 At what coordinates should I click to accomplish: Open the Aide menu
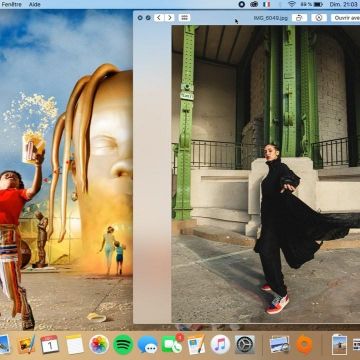(35, 4)
